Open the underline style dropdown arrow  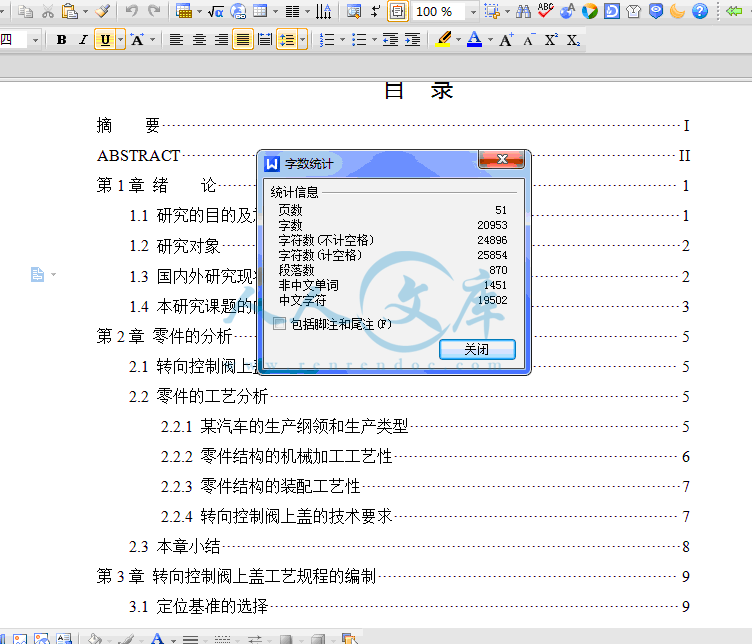(121, 40)
